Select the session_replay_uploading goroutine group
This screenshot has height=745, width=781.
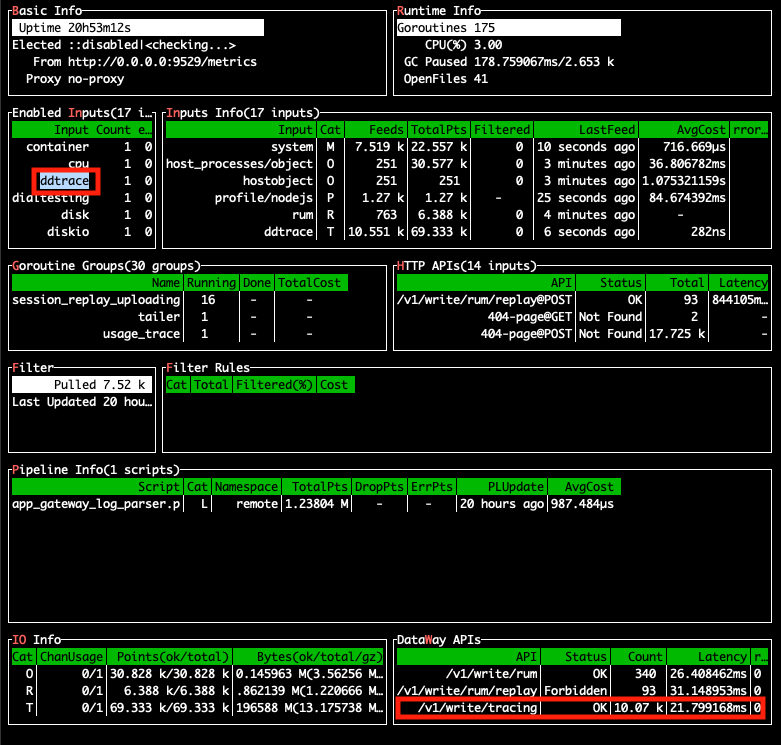pyautogui.click(x=180, y=300)
